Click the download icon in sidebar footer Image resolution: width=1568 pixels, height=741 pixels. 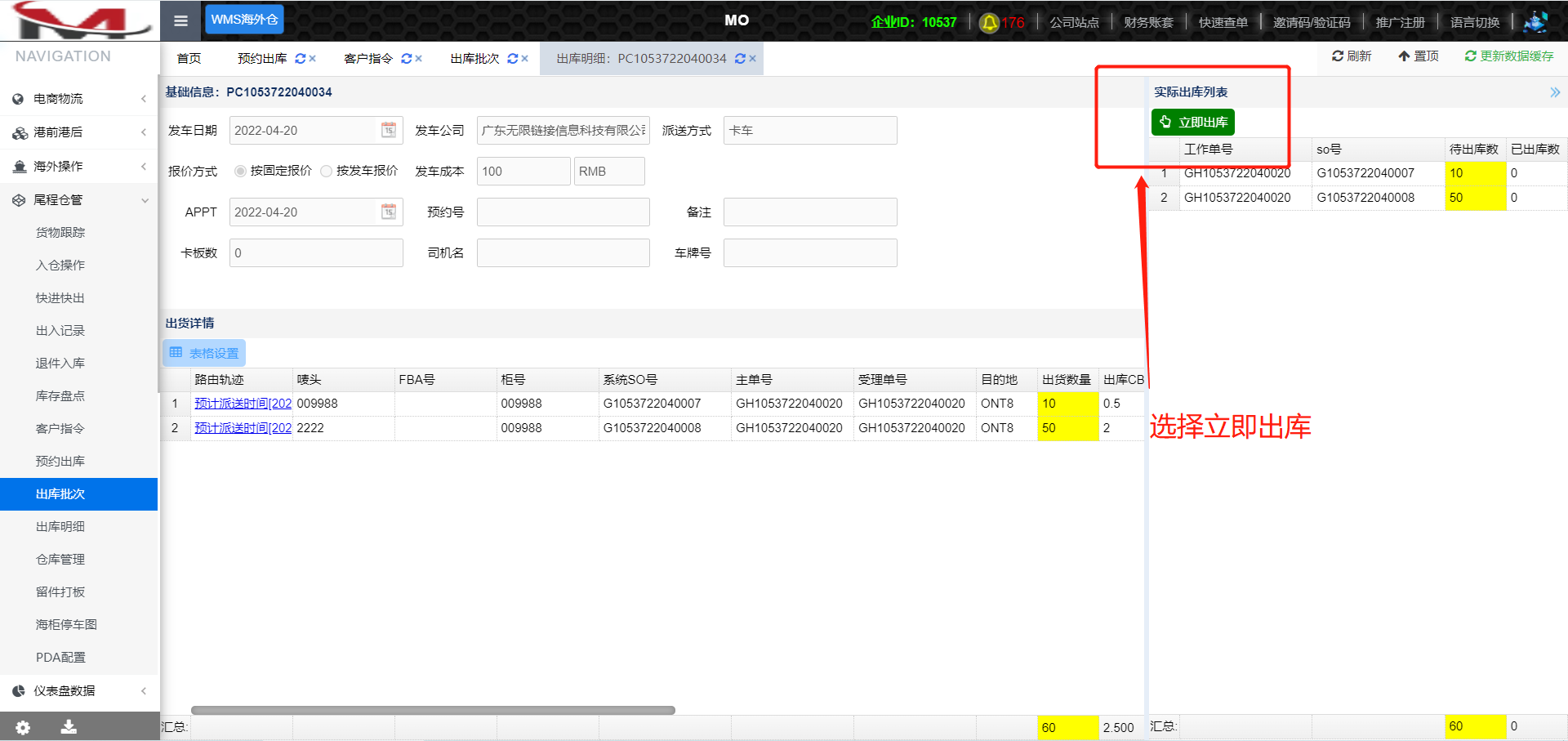[69, 727]
